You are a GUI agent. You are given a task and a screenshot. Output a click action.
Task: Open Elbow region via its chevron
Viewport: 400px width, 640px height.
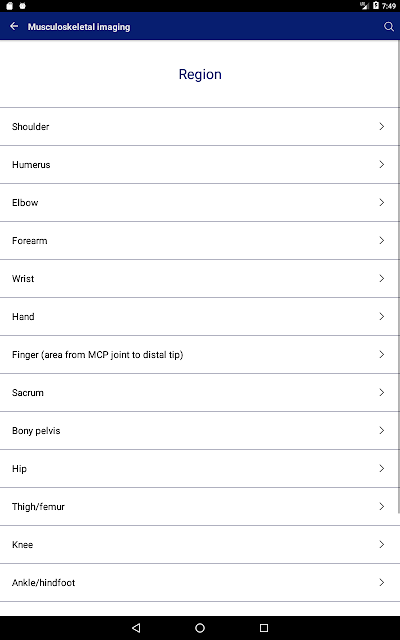382,202
